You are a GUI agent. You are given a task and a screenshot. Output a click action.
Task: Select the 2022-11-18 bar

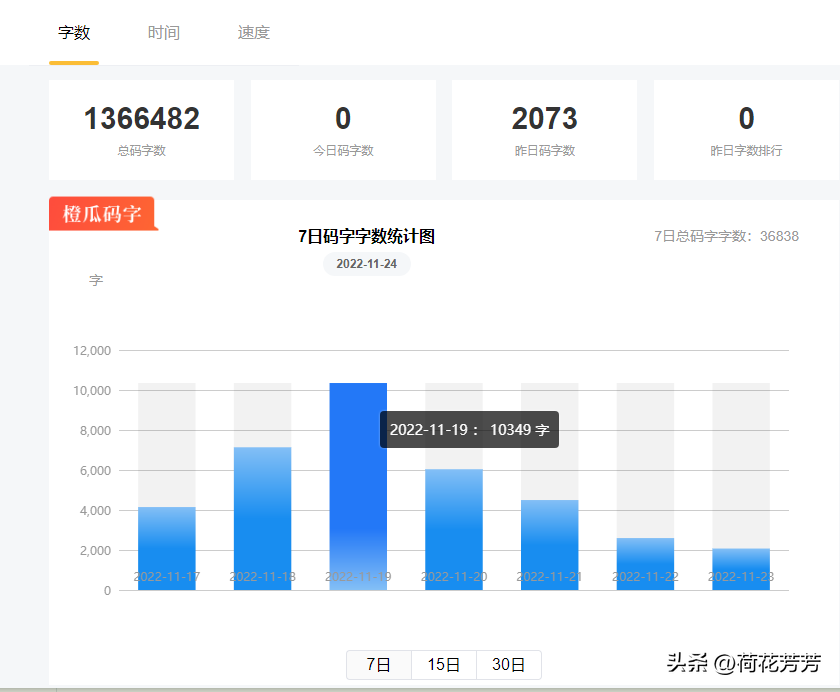pos(262,518)
